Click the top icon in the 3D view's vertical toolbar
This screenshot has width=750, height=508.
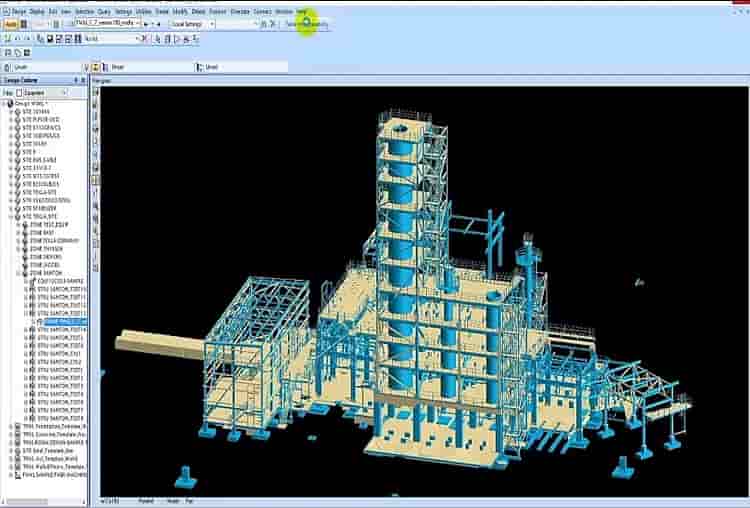click(96, 91)
